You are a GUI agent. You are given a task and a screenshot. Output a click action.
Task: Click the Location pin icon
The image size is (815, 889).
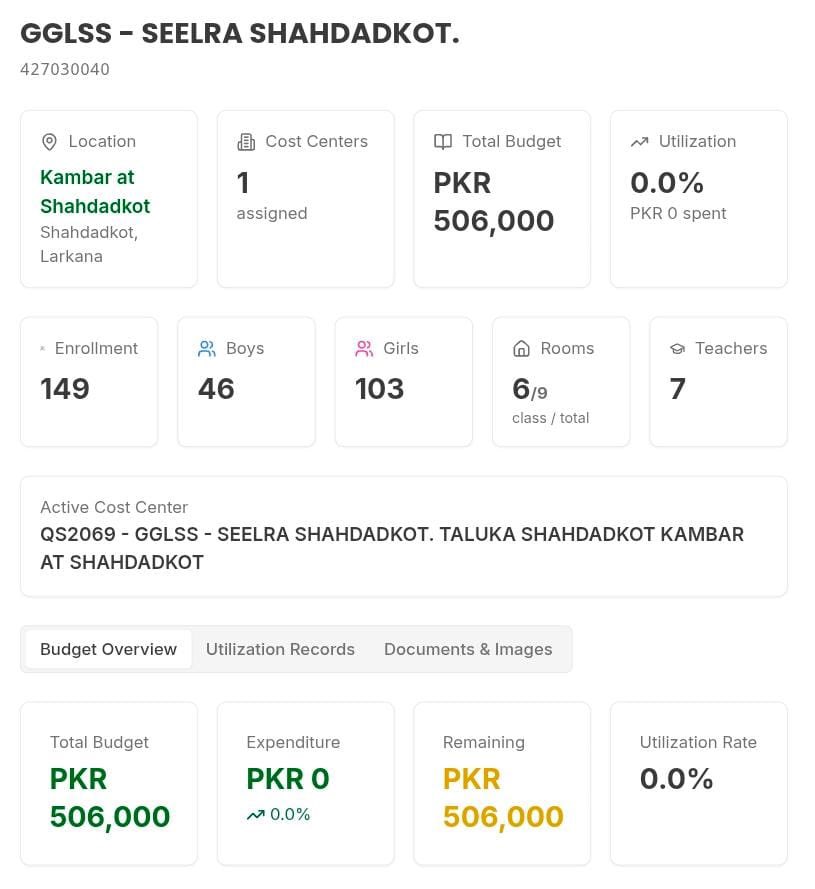pos(49,142)
